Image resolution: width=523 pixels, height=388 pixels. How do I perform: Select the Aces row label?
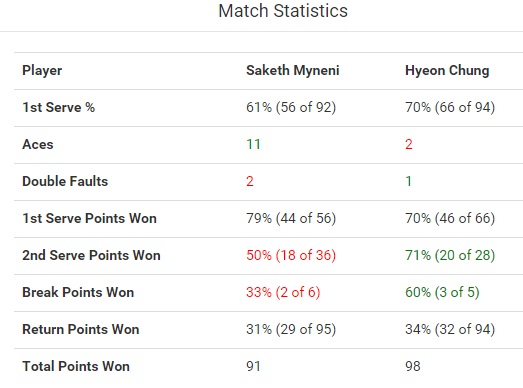click(38, 144)
